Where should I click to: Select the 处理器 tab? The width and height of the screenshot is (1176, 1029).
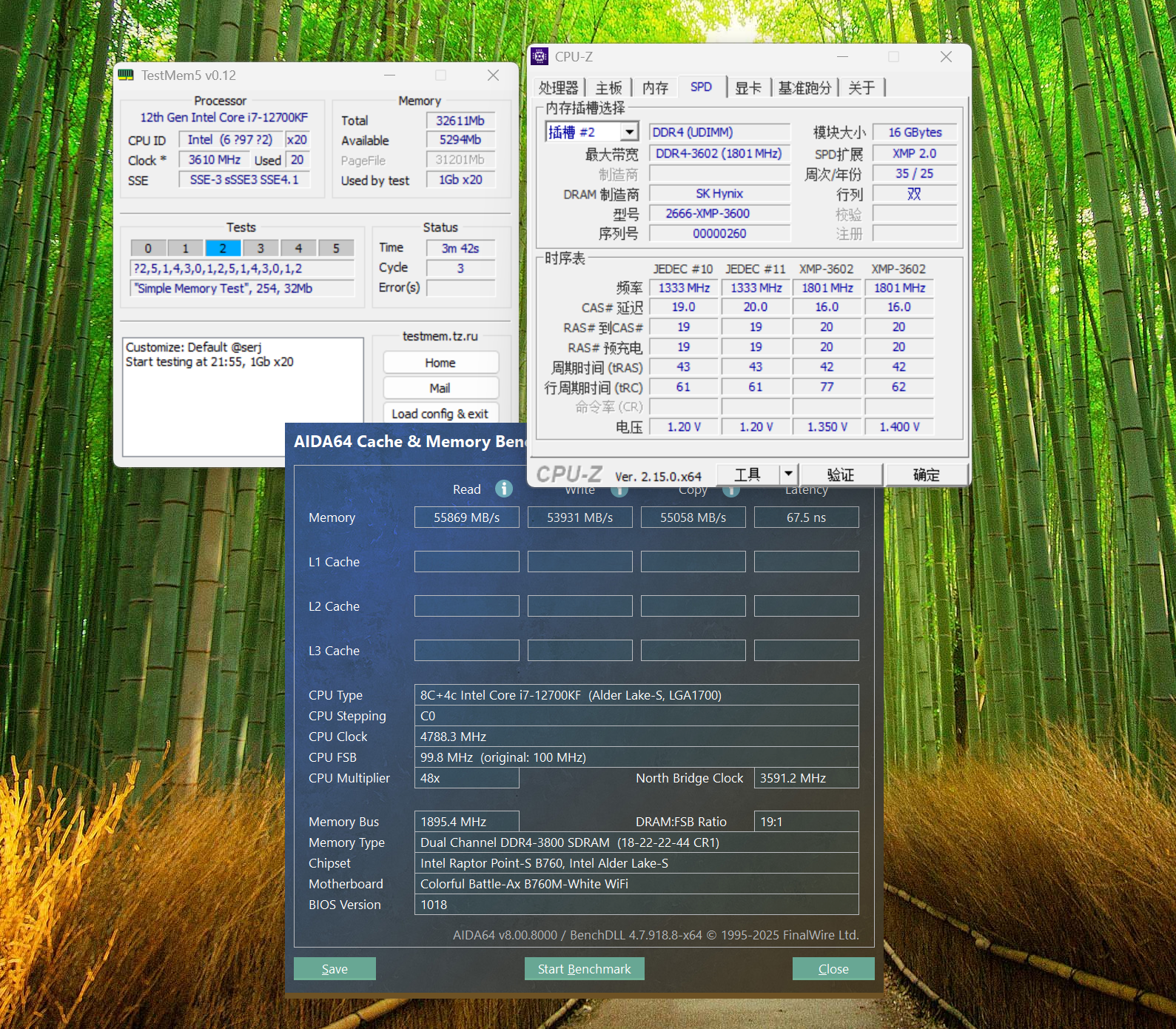(x=559, y=87)
